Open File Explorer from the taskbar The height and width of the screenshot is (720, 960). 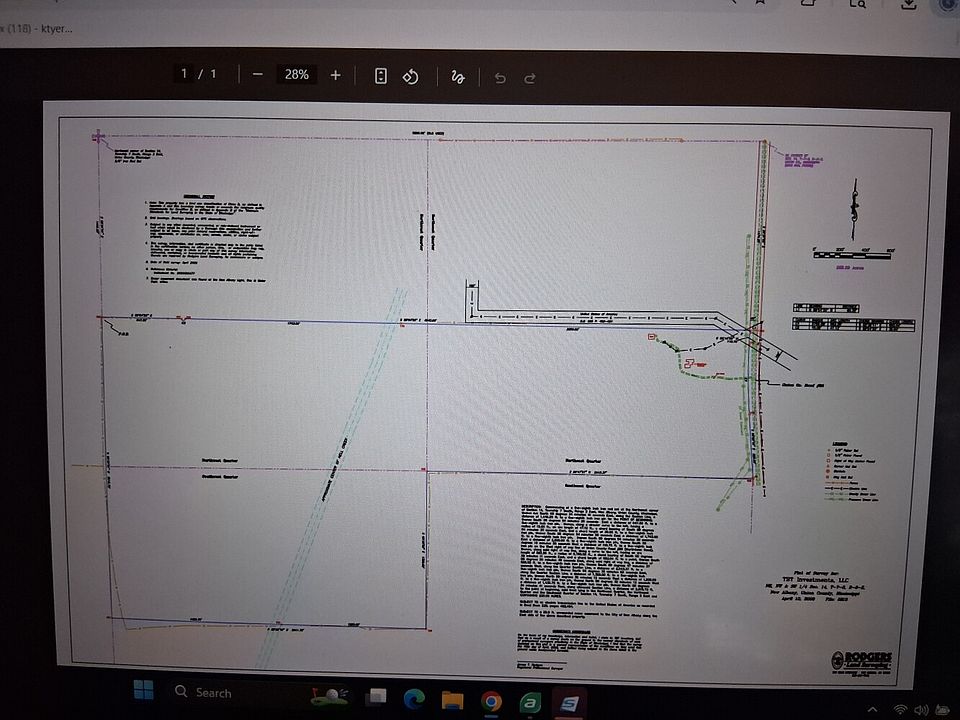(452, 699)
